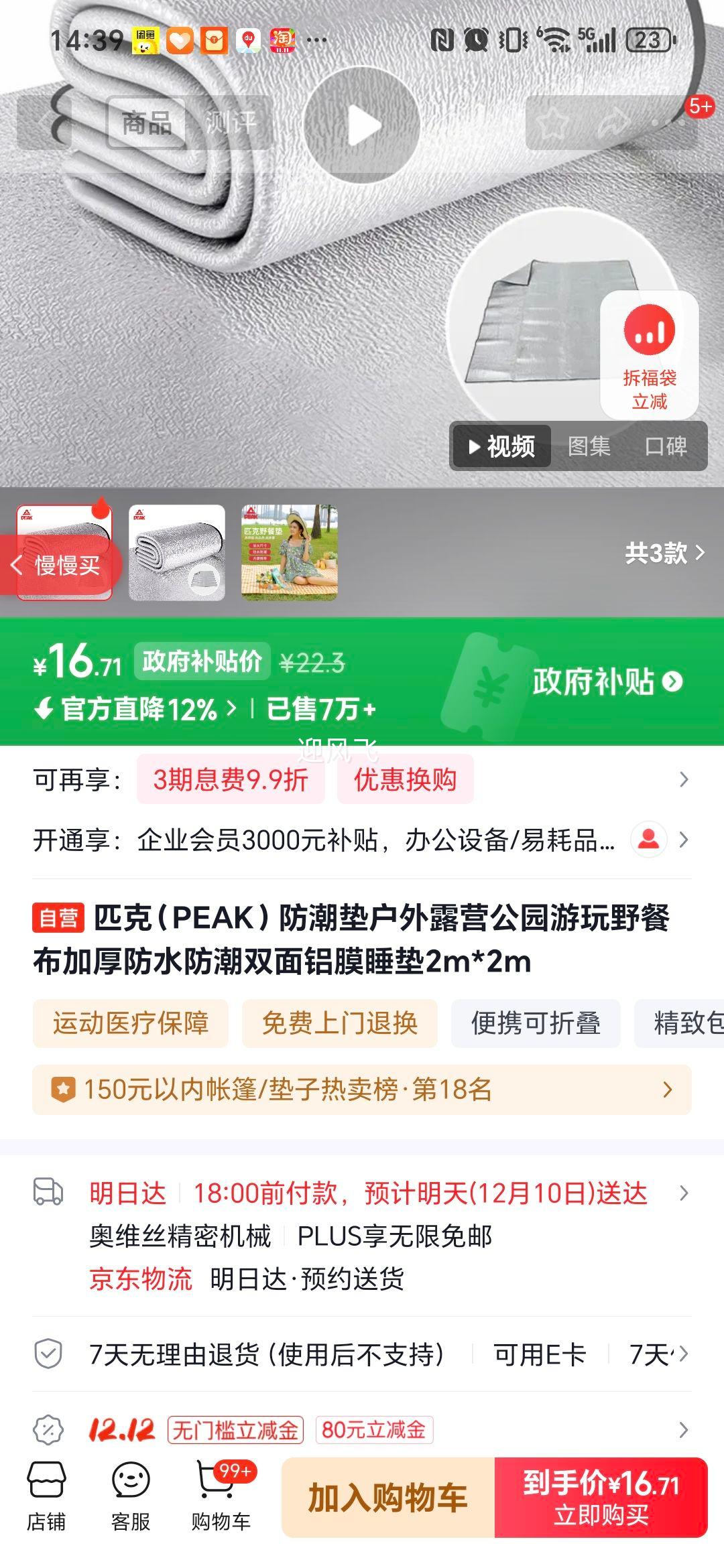Image resolution: width=724 pixels, height=1568 pixels.
Task: Expand 共3款 style options
Action: click(x=664, y=553)
